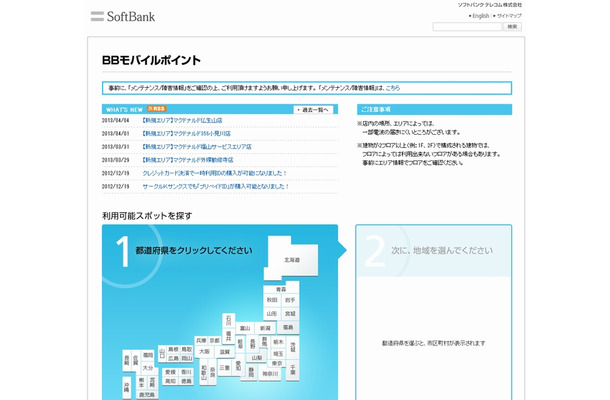Image resolution: width=610 pixels, height=400 pixels.
Task: Open the 2013/03/31 service area news item
Action: click(196, 147)
